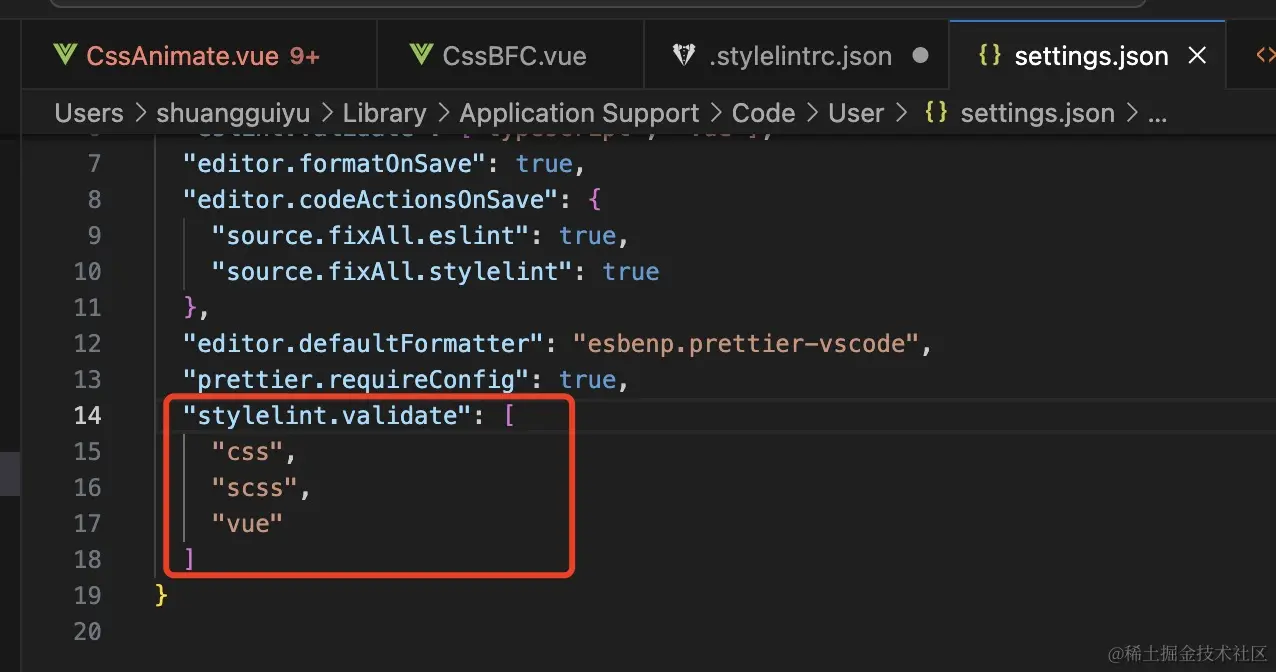Image resolution: width=1276 pixels, height=672 pixels.
Task: Select the true value of editor.formatOnSave
Action: click(x=544, y=163)
